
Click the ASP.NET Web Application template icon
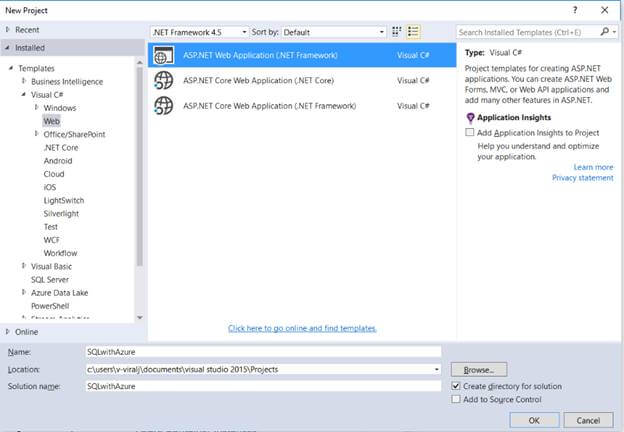164,55
